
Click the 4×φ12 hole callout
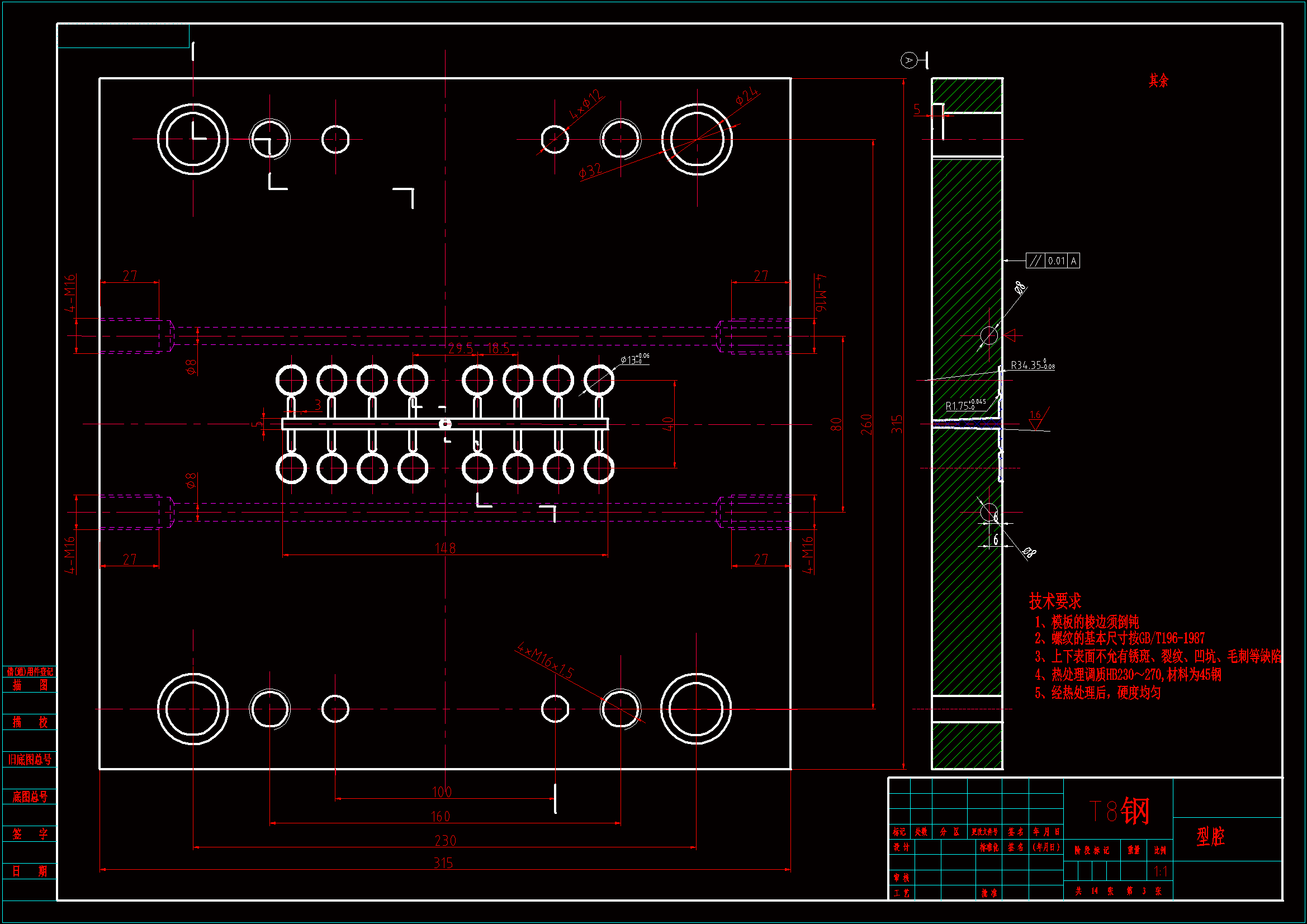[x=586, y=104]
